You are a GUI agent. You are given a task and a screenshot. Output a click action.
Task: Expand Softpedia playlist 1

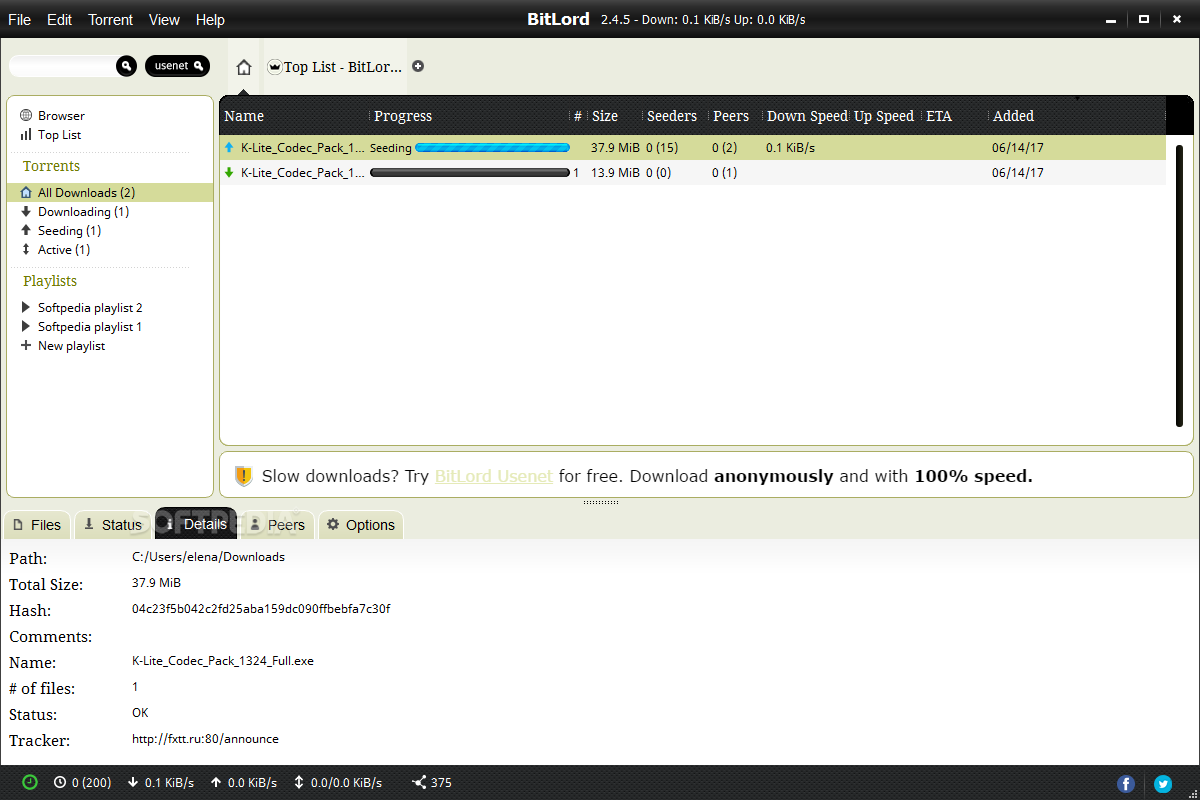point(27,326)
